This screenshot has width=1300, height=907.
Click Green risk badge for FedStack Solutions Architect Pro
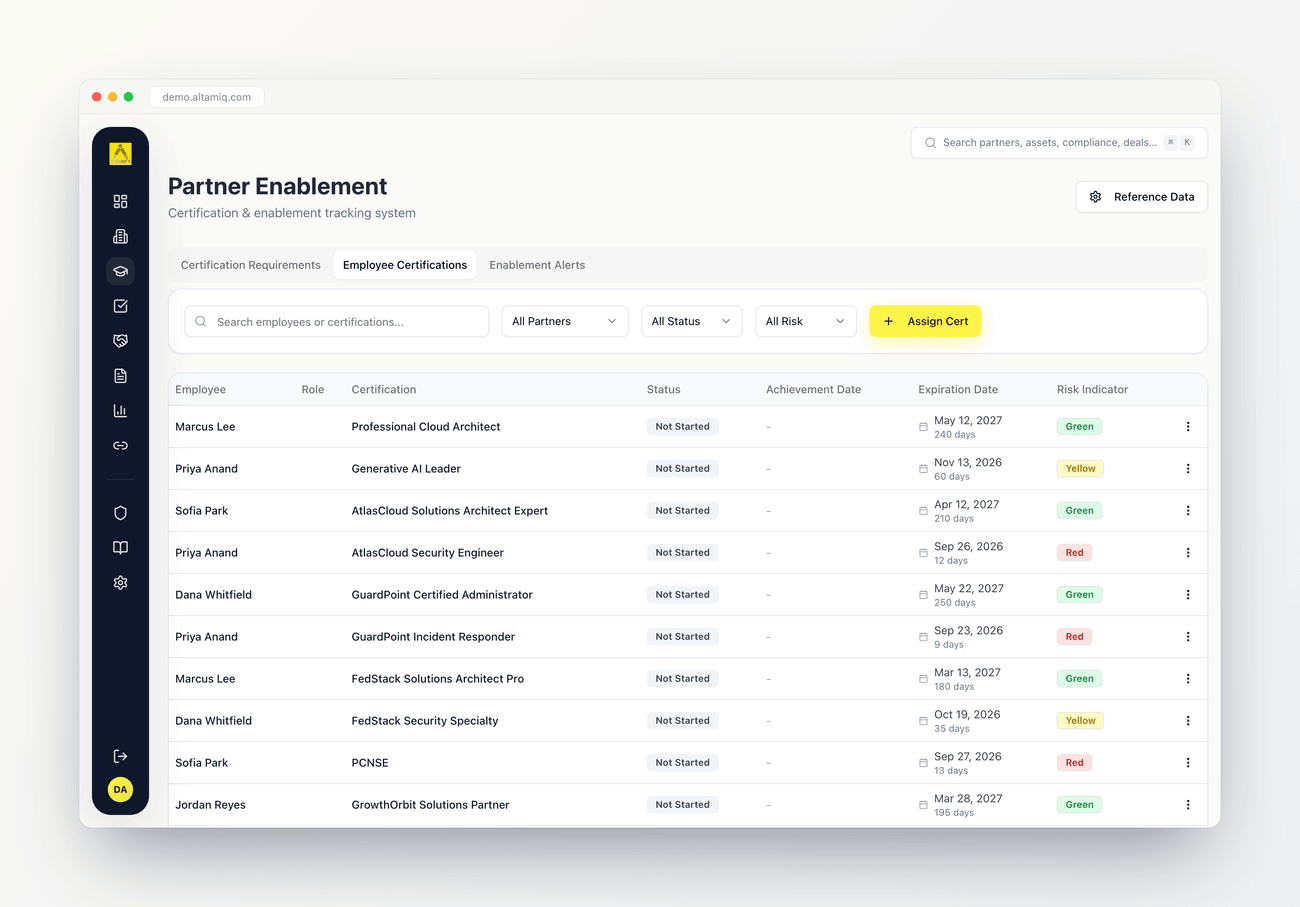coord(1079,679)
